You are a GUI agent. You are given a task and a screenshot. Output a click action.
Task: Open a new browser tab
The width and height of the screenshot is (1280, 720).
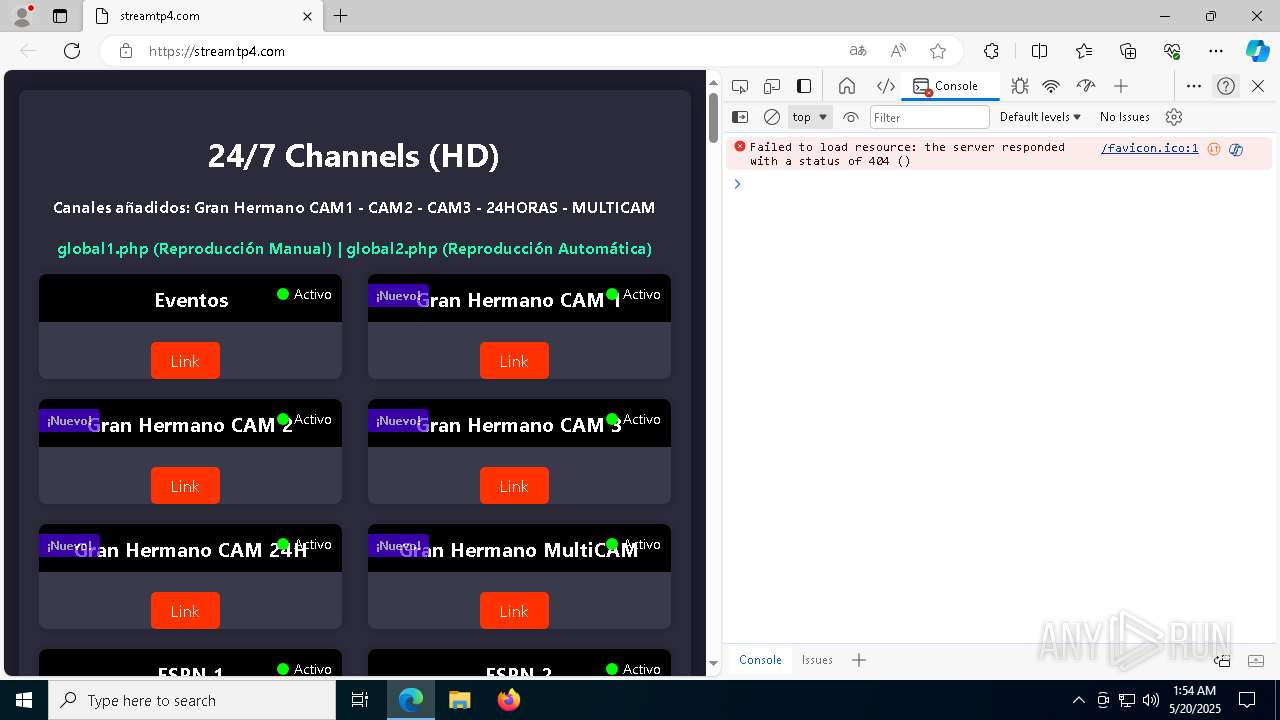tap(341, 16)
